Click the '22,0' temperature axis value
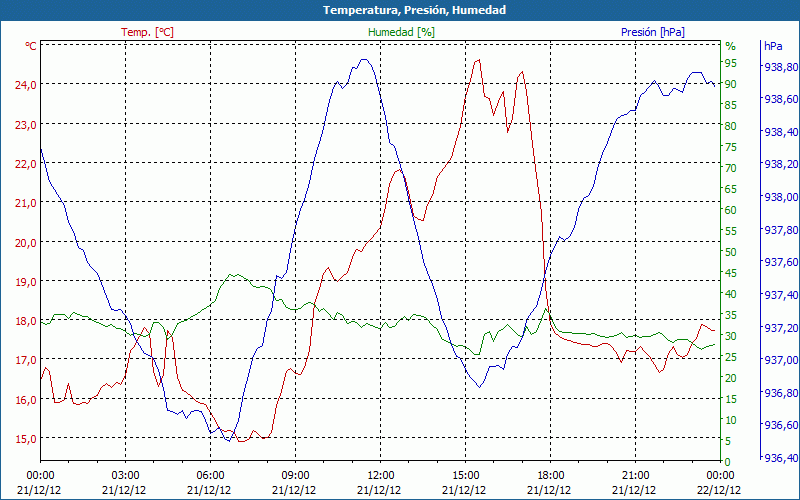Screen dimensions: 800x500 (x=26, y=164)
